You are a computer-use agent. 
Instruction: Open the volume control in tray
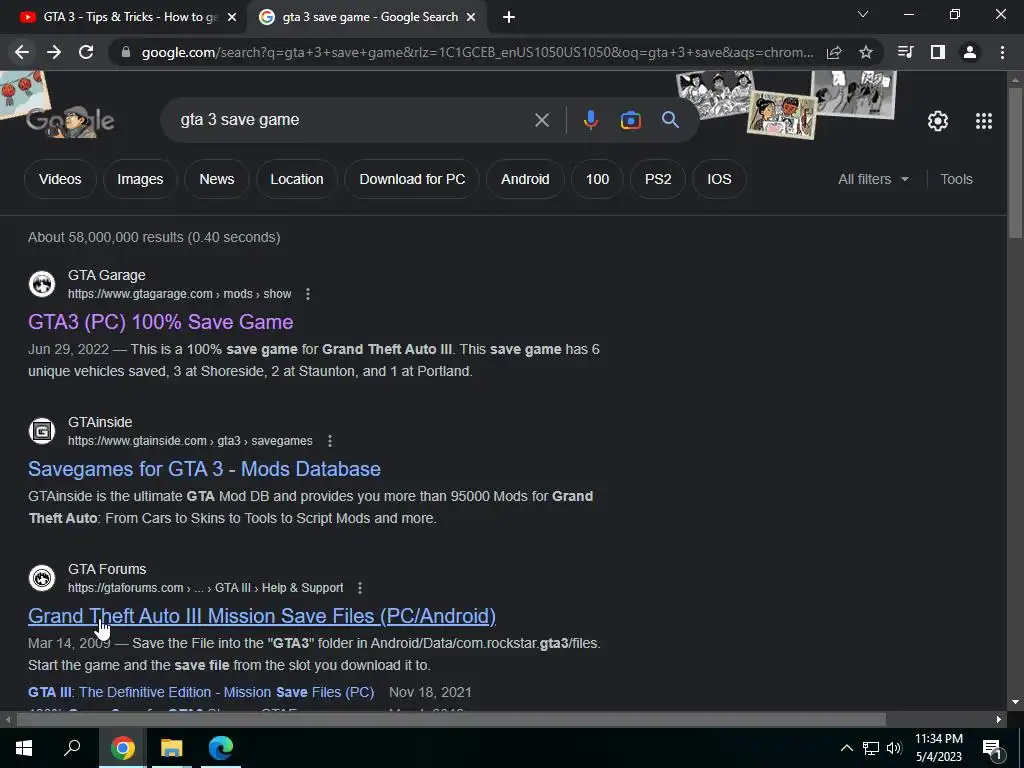[894, 748]
